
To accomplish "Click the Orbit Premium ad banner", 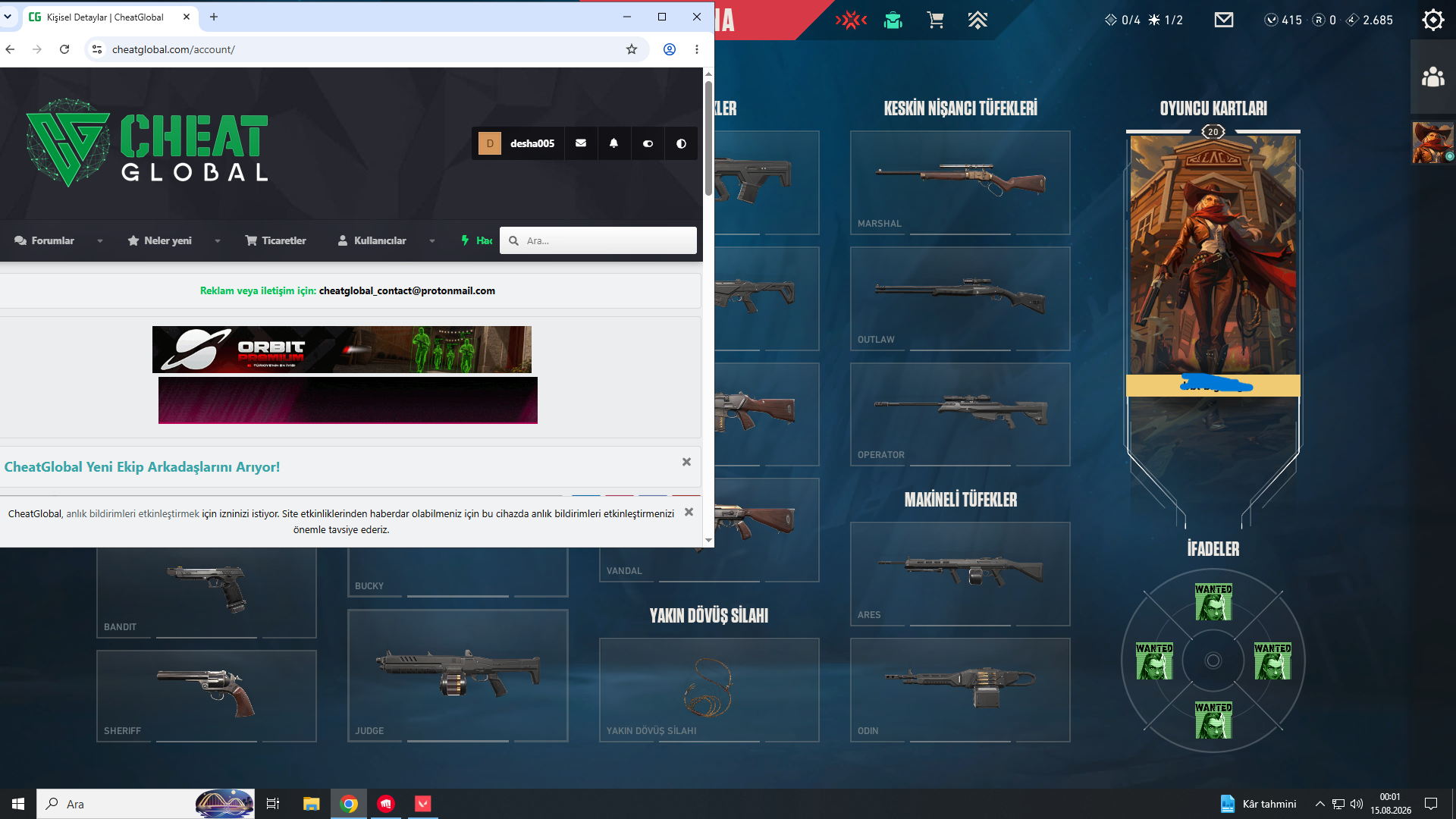I will 342,350.
